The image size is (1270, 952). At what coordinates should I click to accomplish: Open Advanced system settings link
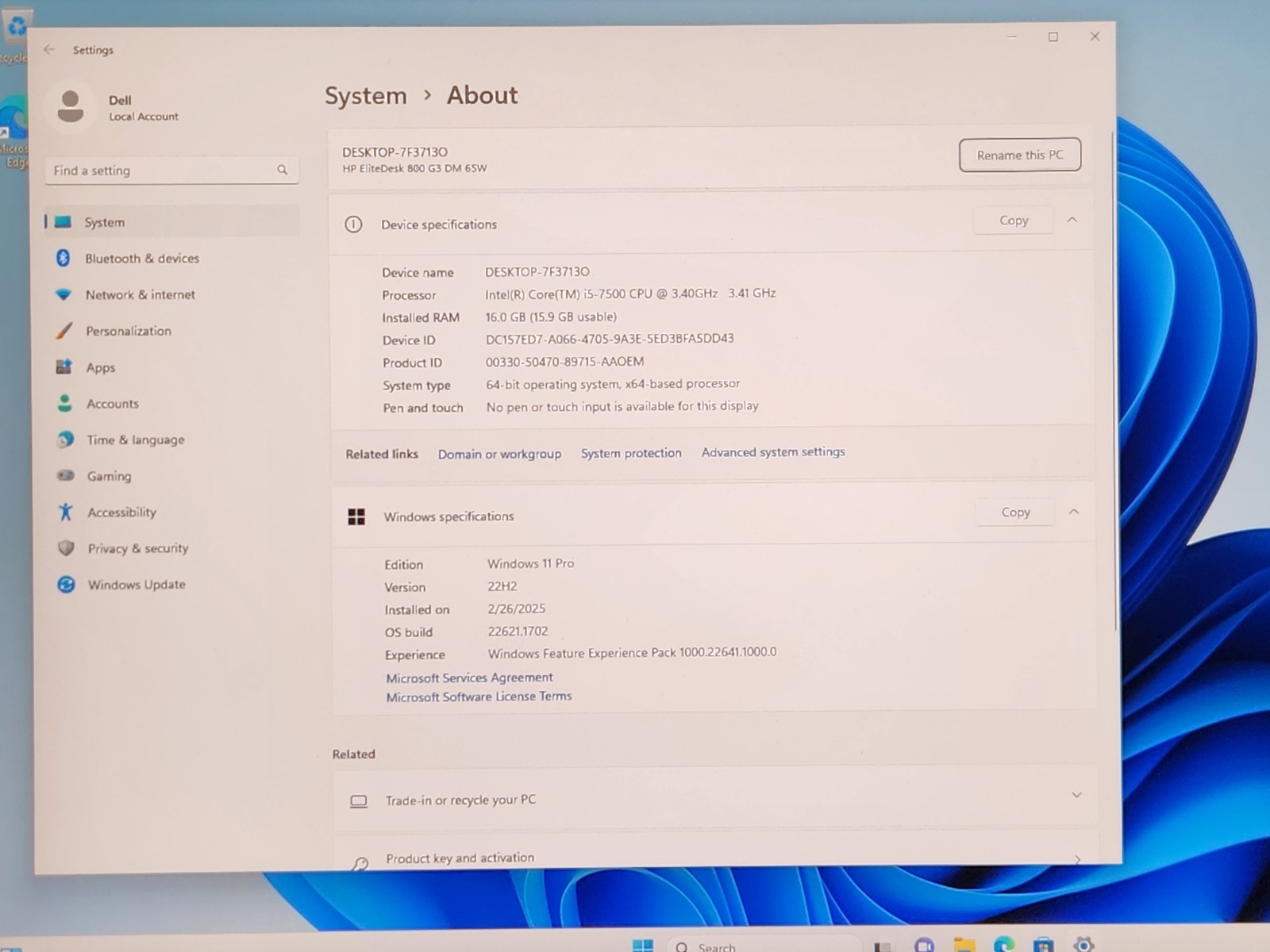773,452
